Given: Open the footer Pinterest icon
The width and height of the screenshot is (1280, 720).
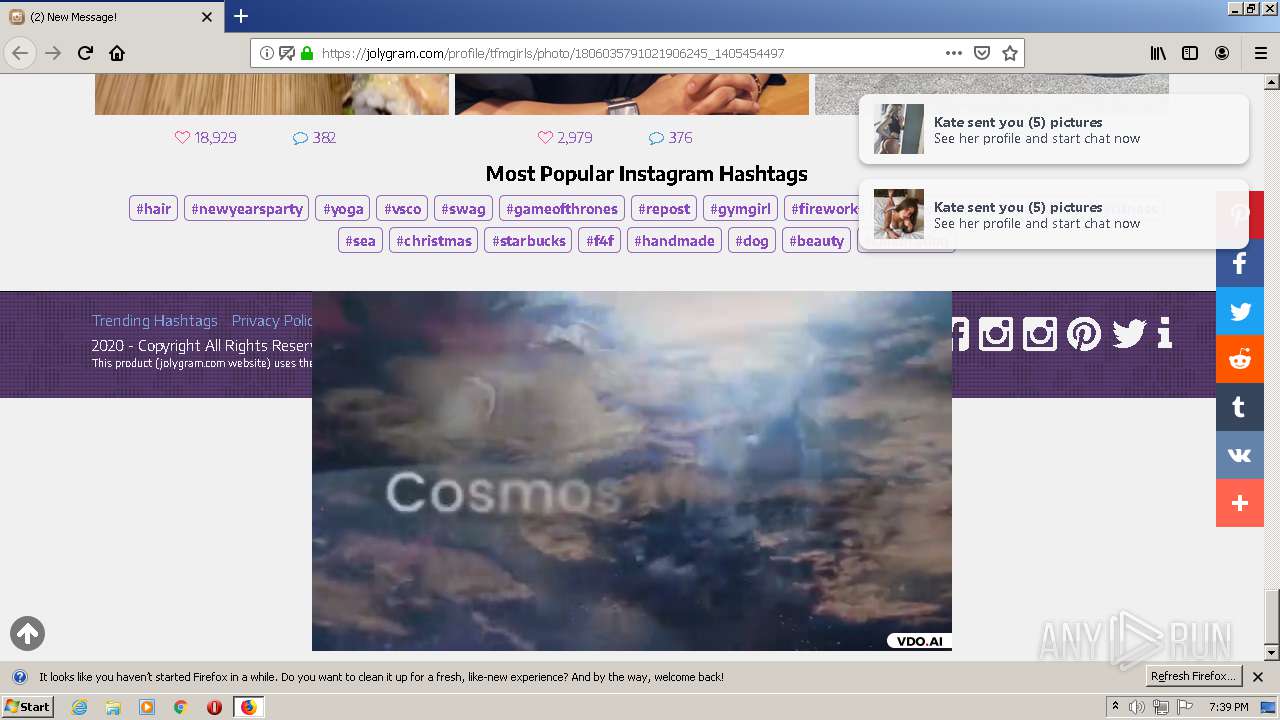Looking at the screenshot, I should point(1084,333).
